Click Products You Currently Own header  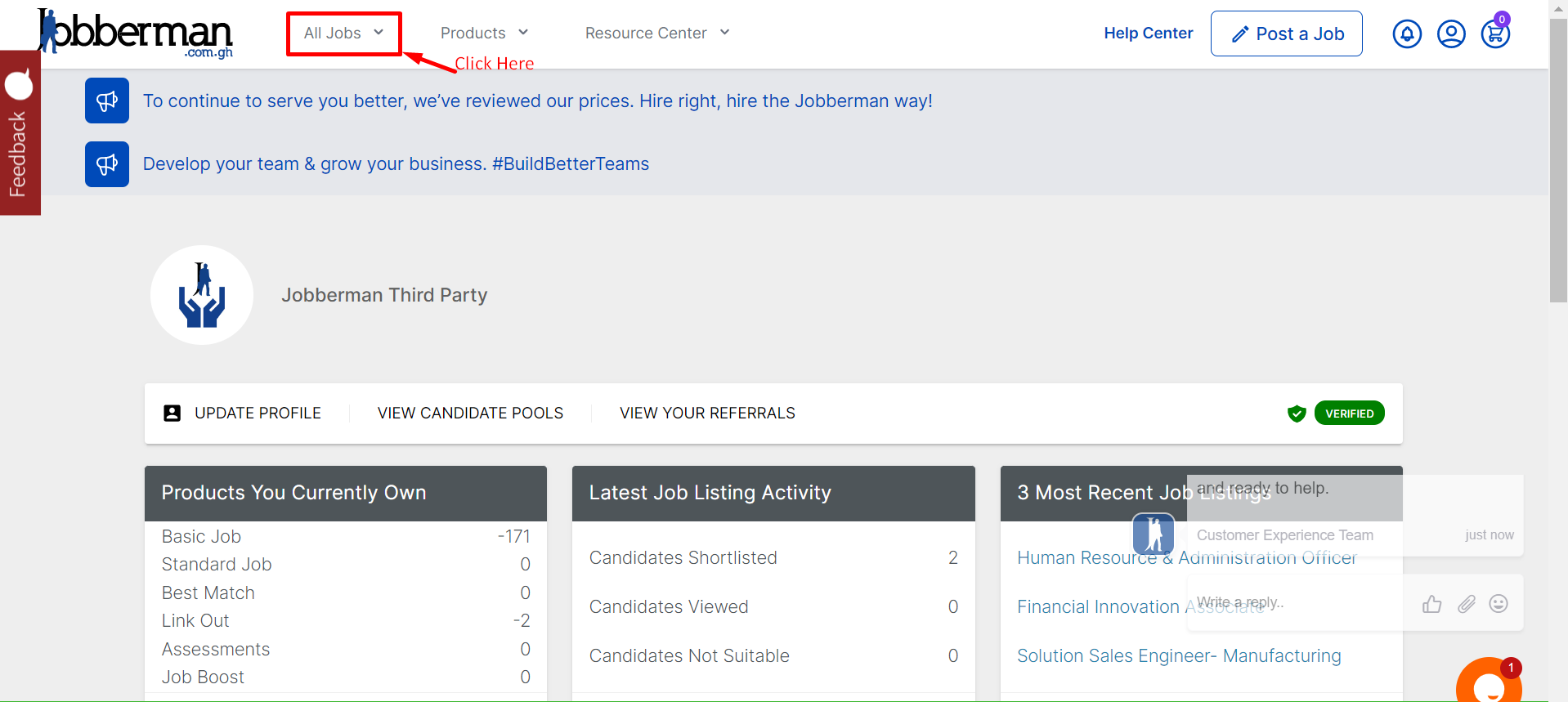pyautogui.click(x=346, y=494)
